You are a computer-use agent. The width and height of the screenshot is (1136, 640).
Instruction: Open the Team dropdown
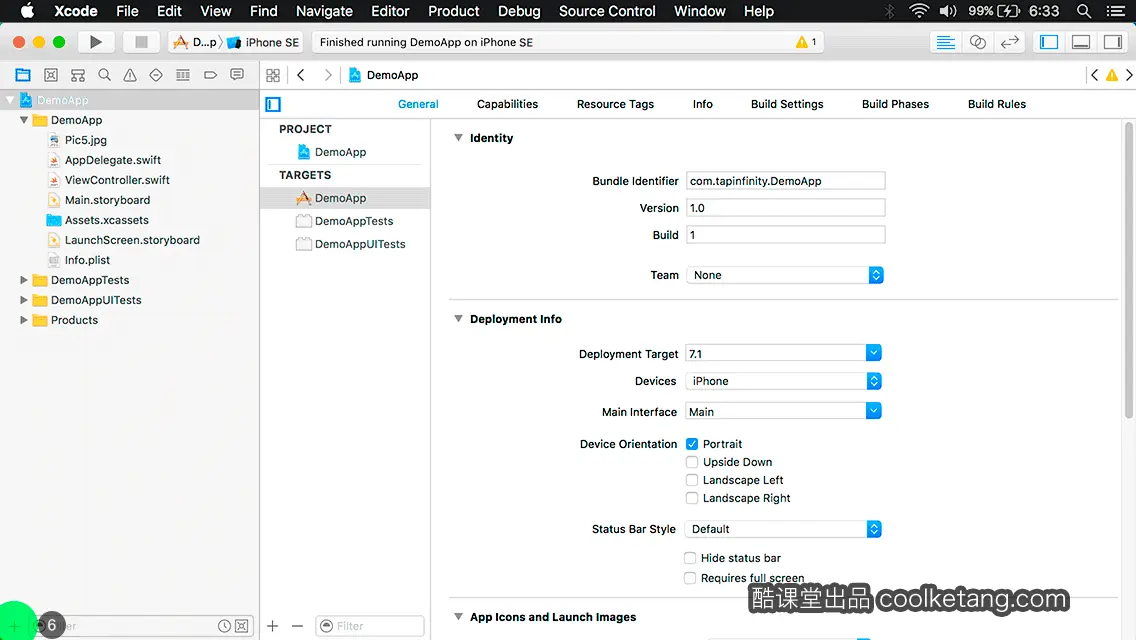[x=785, y=275]
